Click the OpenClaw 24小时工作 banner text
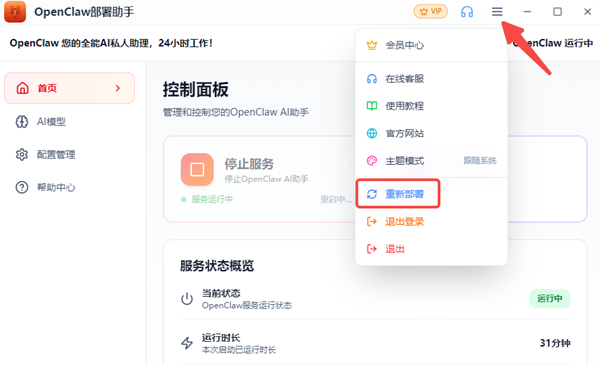Image resolution: width=600 pixels, height=365 pixels. 111,43
